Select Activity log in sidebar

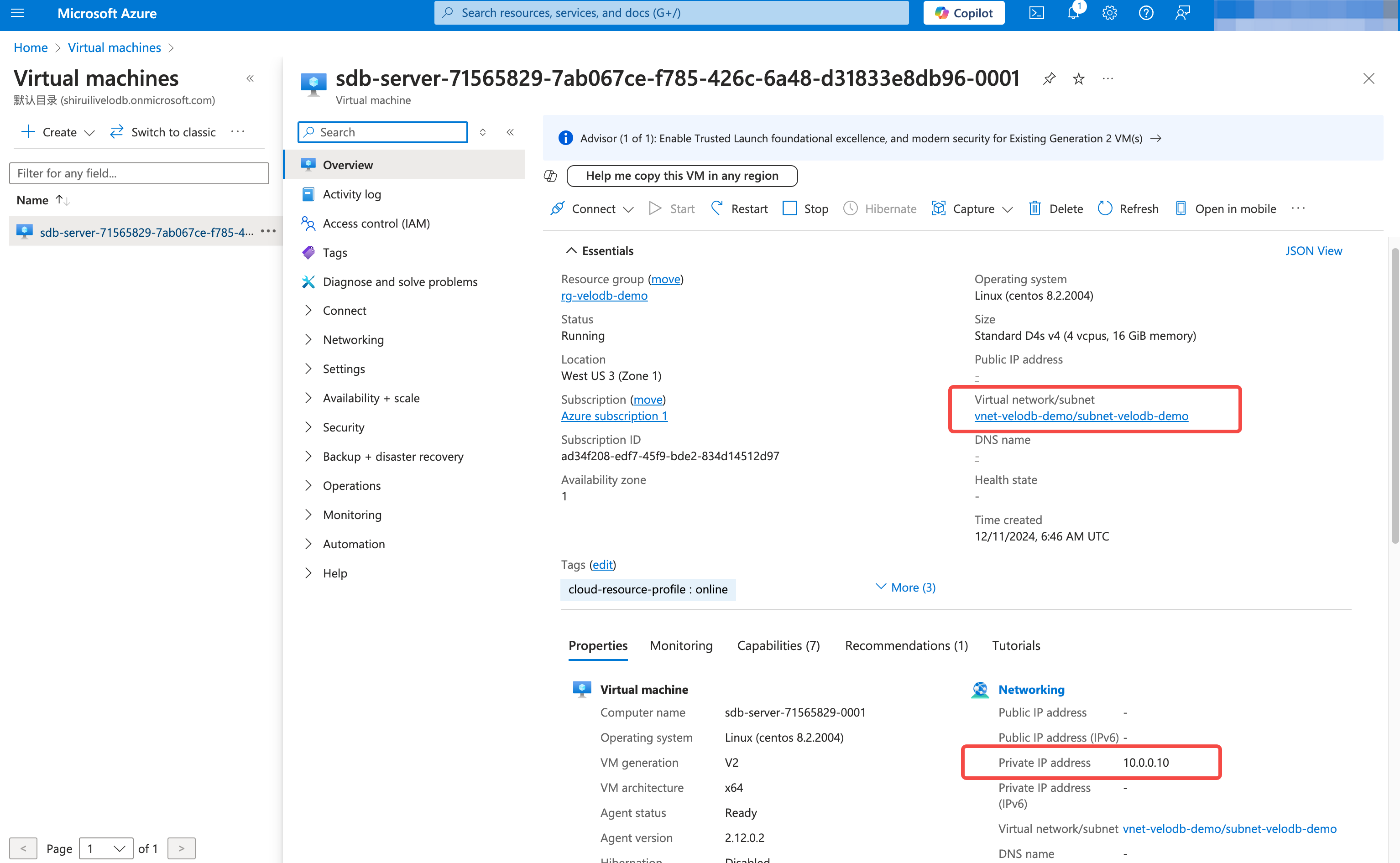pyautogui.click(x=352, y=194)
